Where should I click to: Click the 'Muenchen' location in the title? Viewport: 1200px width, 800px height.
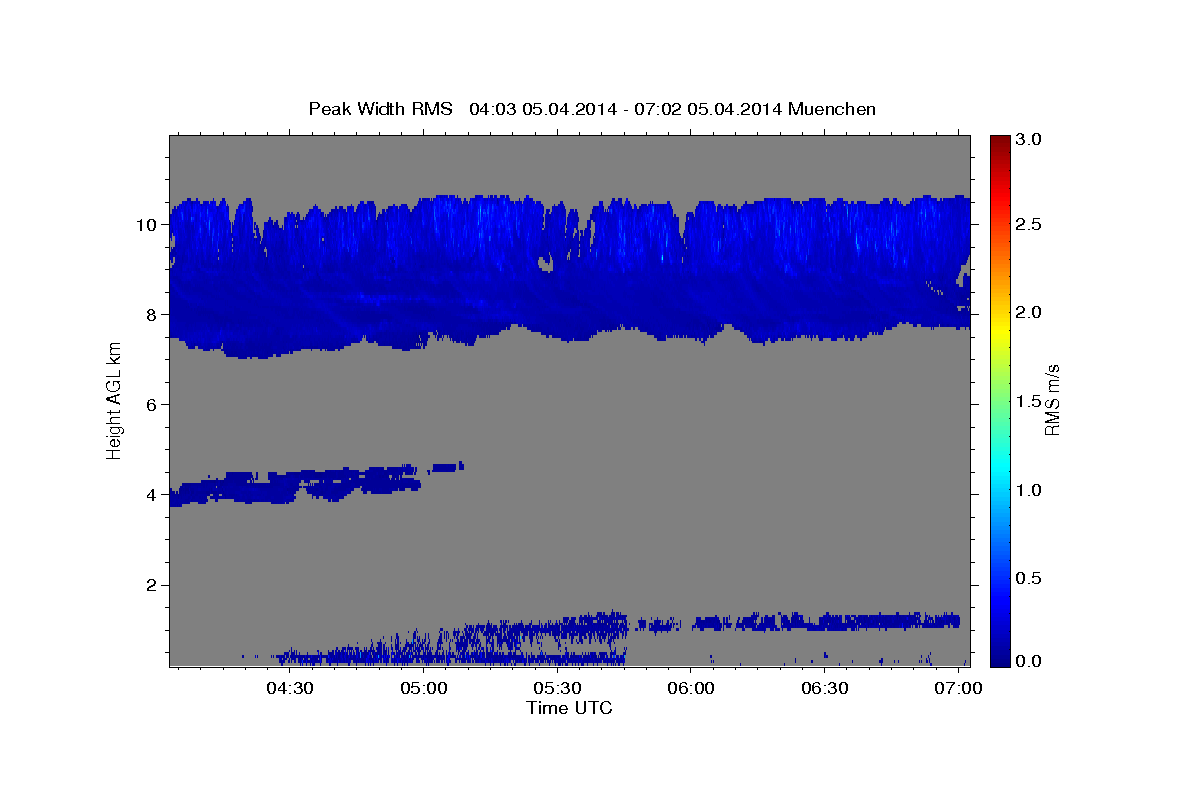point(832,108)
